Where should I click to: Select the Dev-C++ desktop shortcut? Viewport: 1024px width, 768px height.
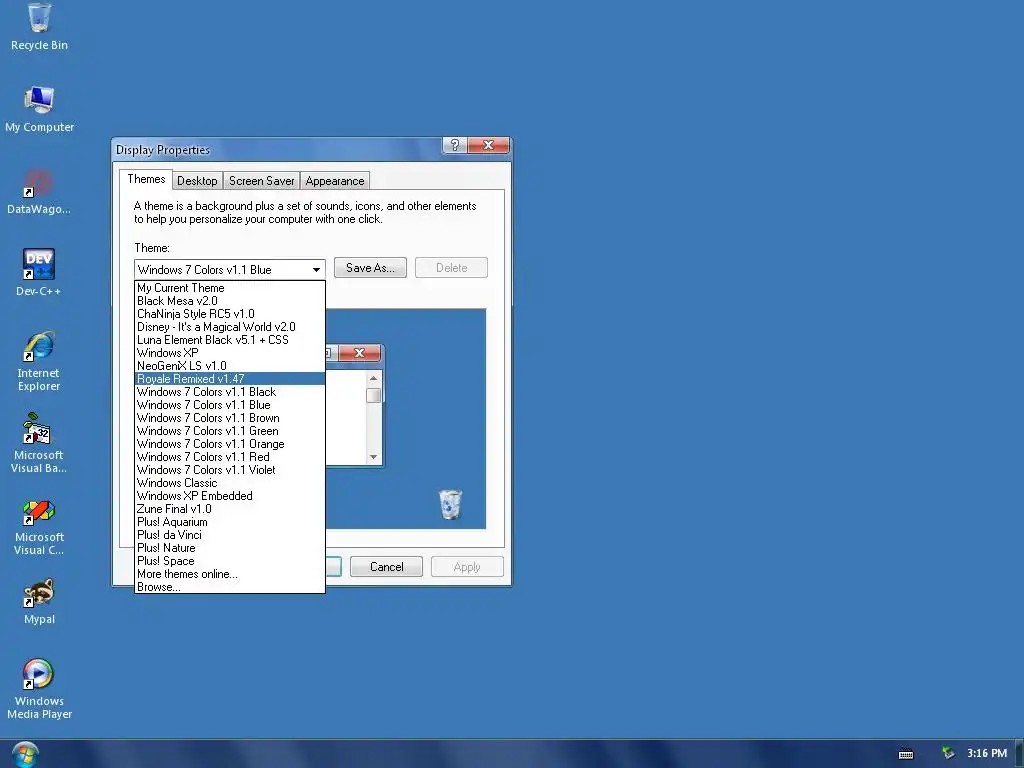(x=39, y=273)
